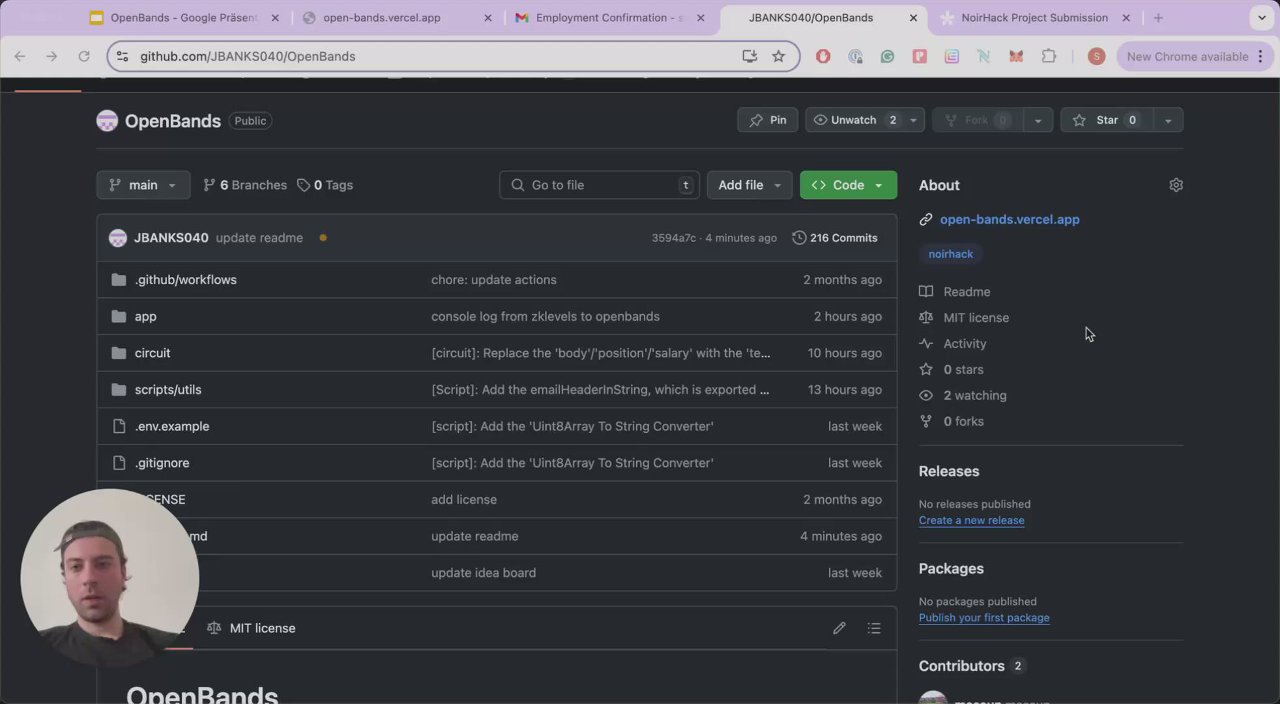Open 'console log from zklevels to openbands' commit
This screenshot has width=1280, height=704.
[x=545, y=316]
